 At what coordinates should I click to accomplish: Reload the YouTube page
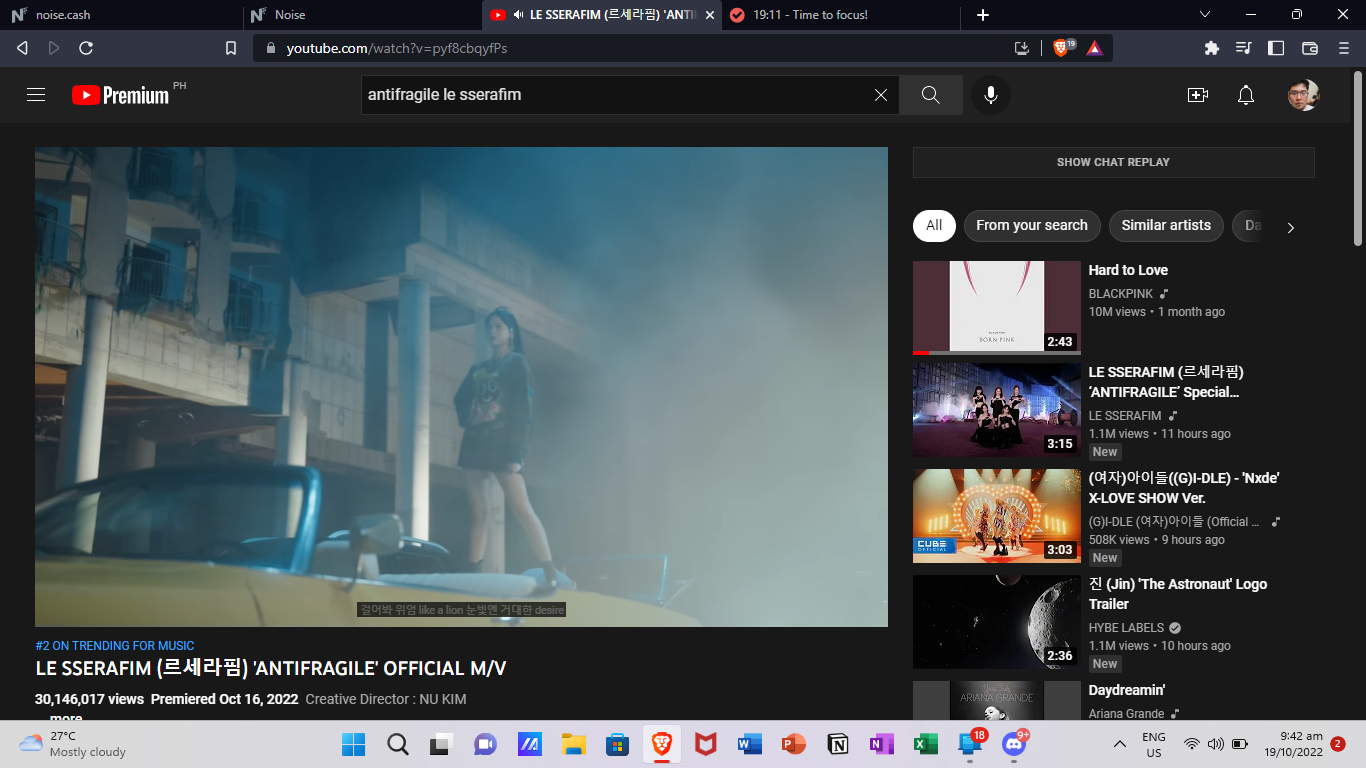[x=86, y=48]
